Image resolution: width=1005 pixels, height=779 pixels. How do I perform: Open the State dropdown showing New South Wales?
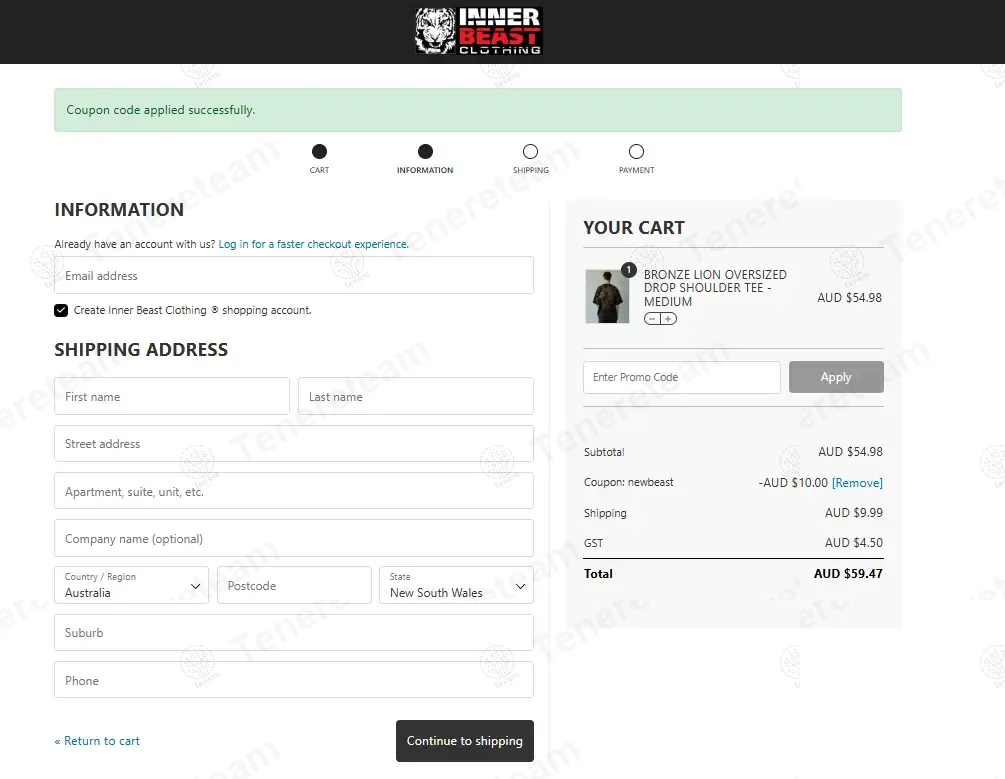pyautogui.click(x=456, y=585)
